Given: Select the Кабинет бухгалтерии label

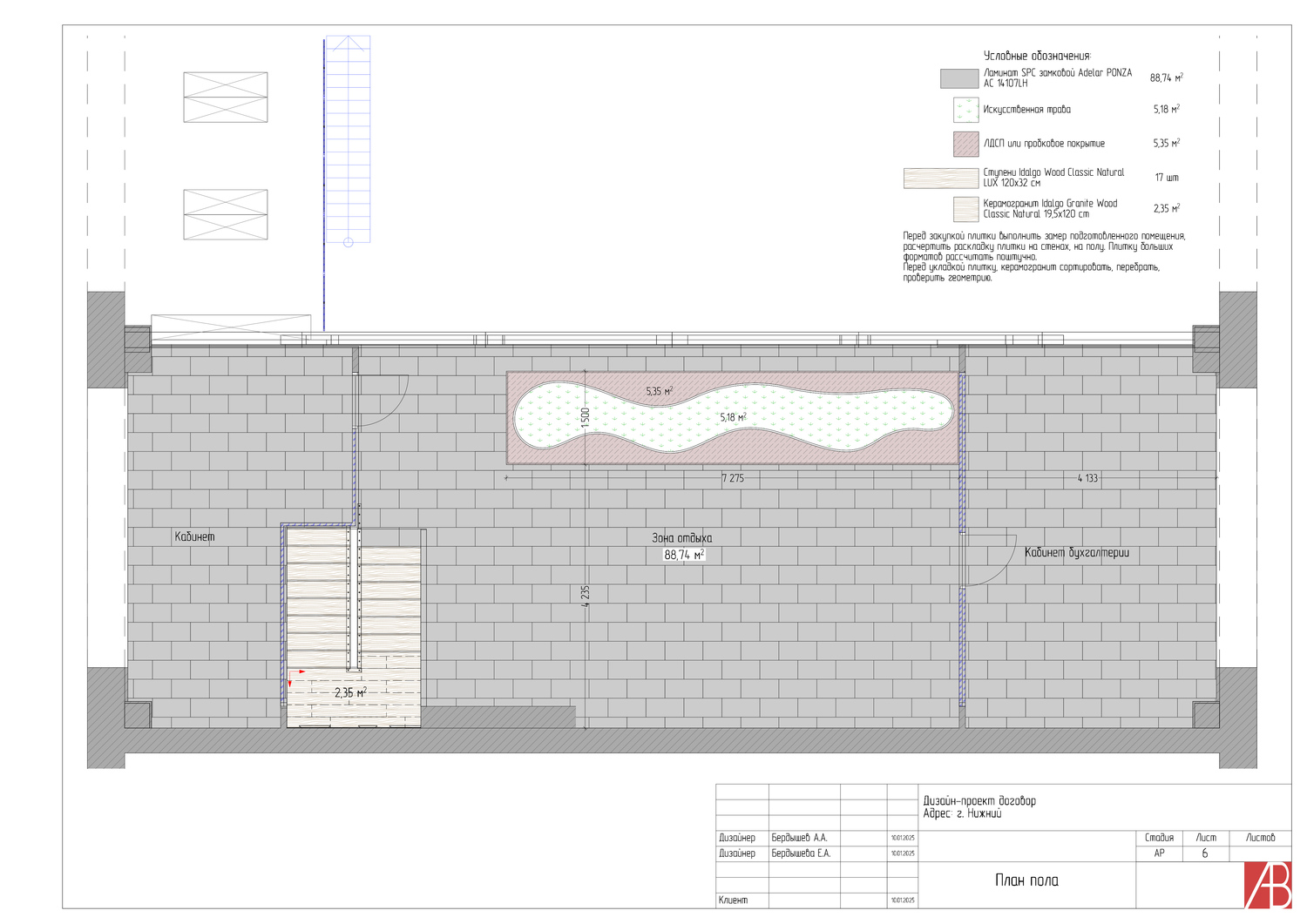Looking at the screenshot, I should (x=1076, y=552).
